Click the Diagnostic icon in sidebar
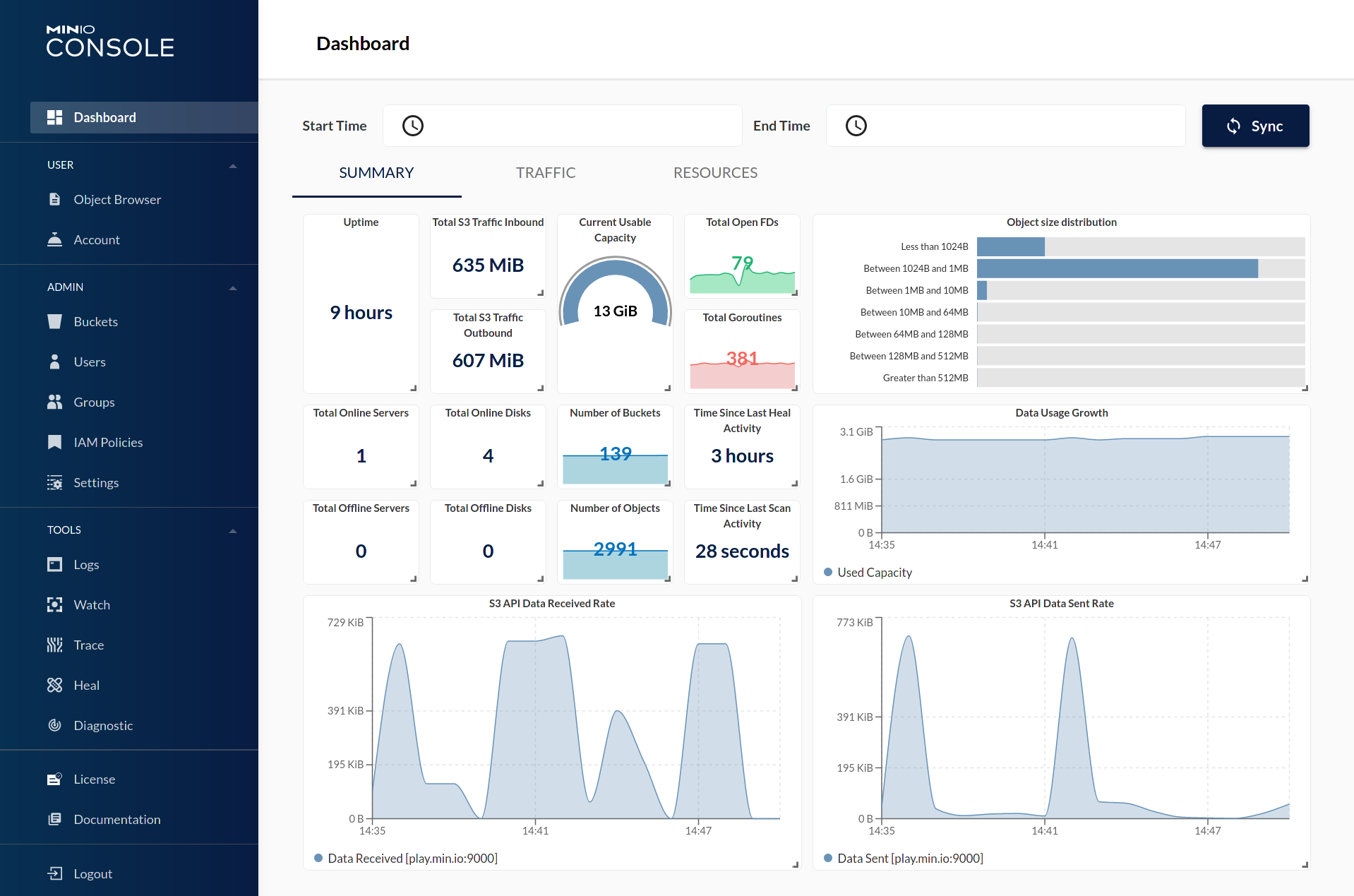Screen dimensions: 1354x896 [x=54, y=726]
